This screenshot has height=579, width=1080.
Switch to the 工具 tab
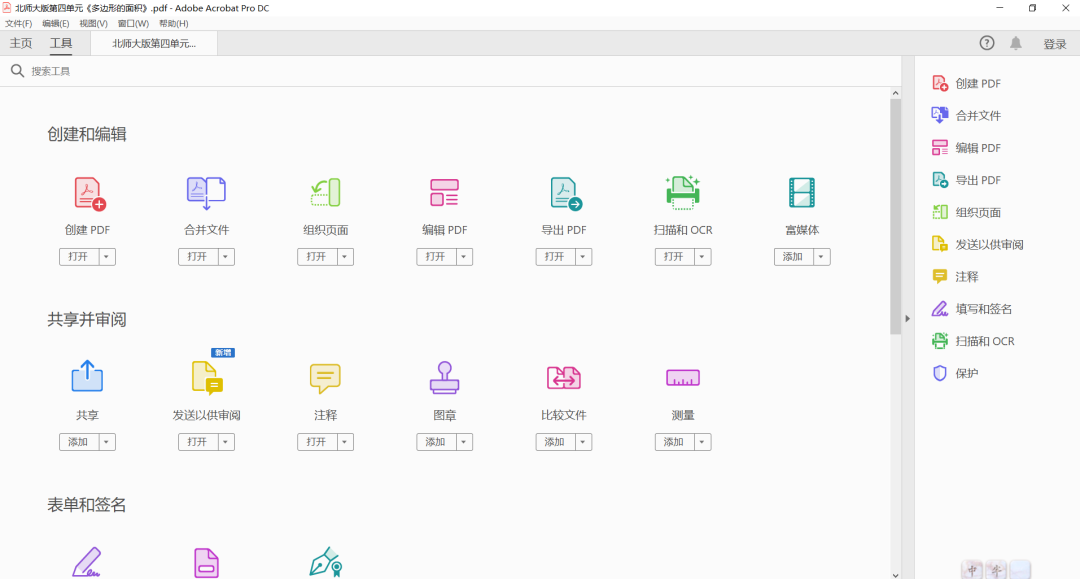coord(61,43)
